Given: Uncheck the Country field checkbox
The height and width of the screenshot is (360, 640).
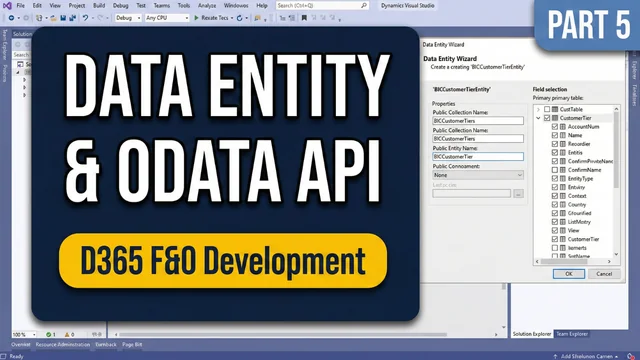Looking at the screenshot, I should pos(555,204).
